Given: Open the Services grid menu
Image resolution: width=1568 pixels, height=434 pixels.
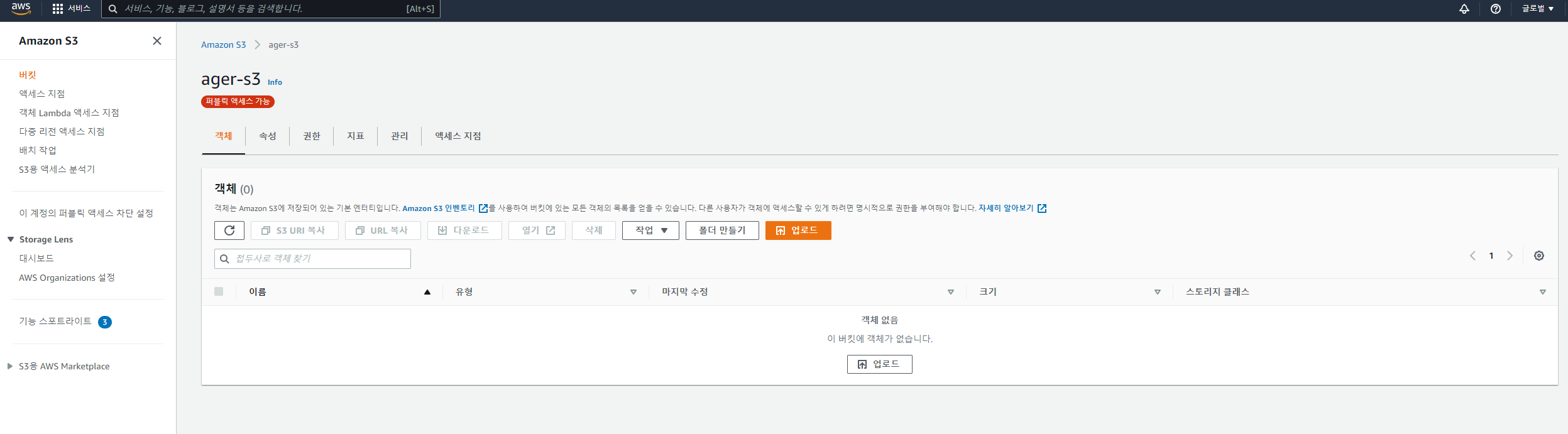Looking at the screenshot, I should tap(72, 9).
